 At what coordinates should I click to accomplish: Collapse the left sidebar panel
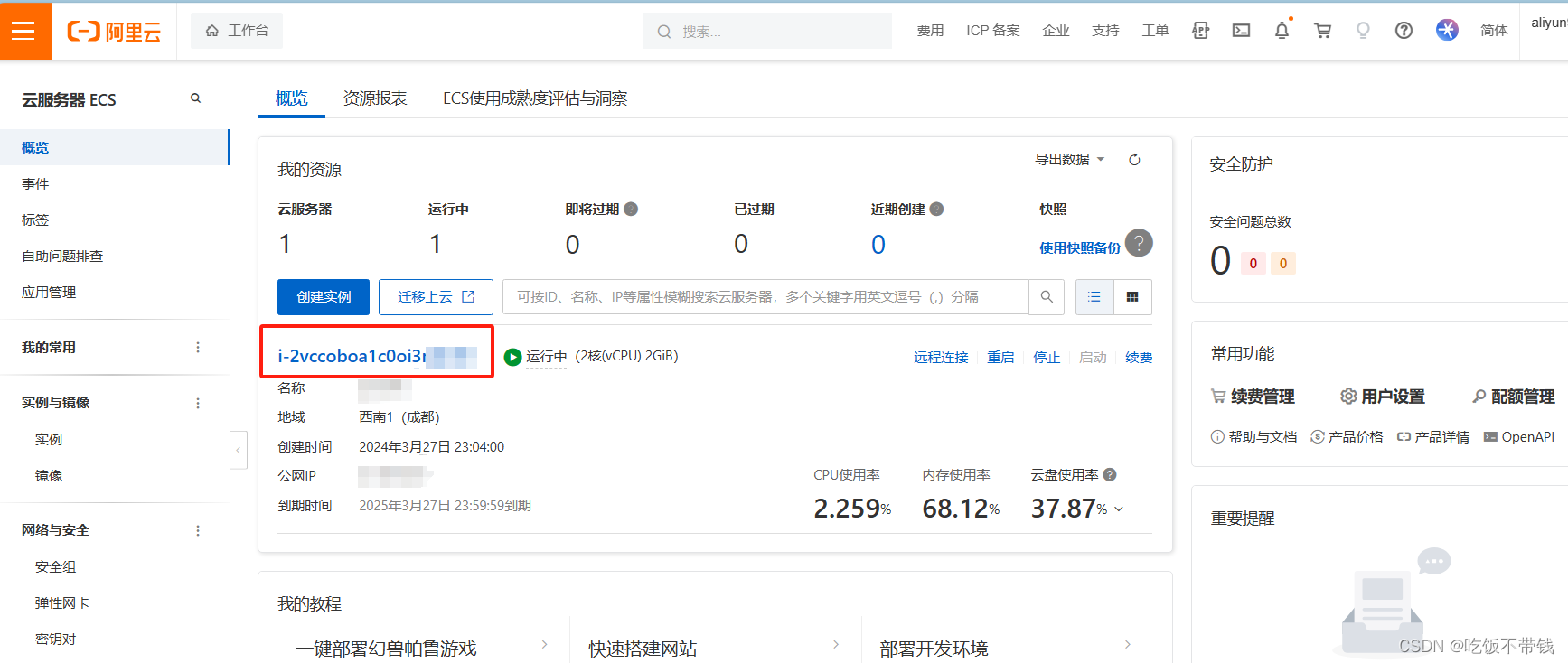pyautogui.click(x=238, y=450)
